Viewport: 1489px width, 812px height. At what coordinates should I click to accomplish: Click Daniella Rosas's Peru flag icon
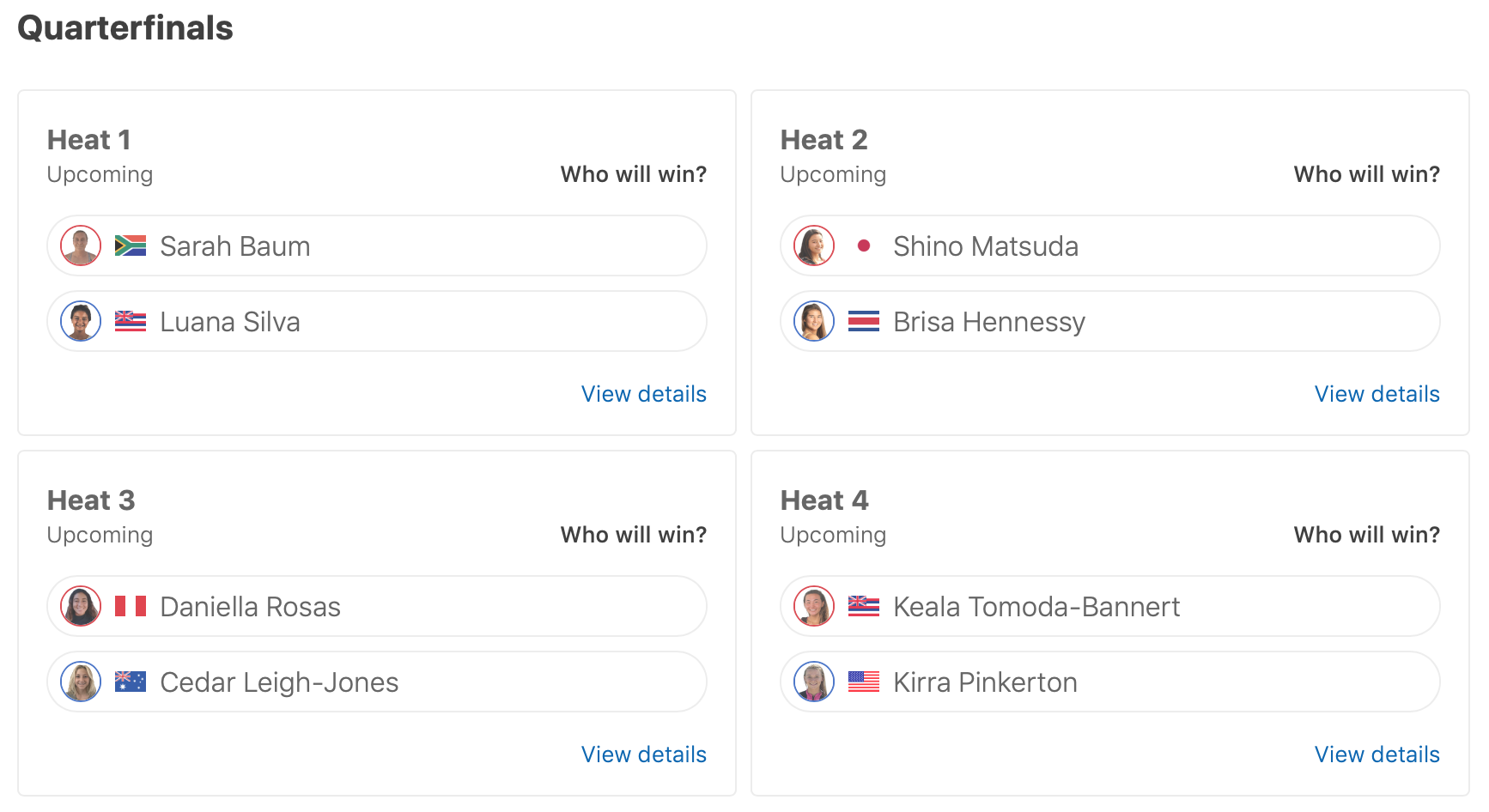pyautogui.click(x=131, y=607)
